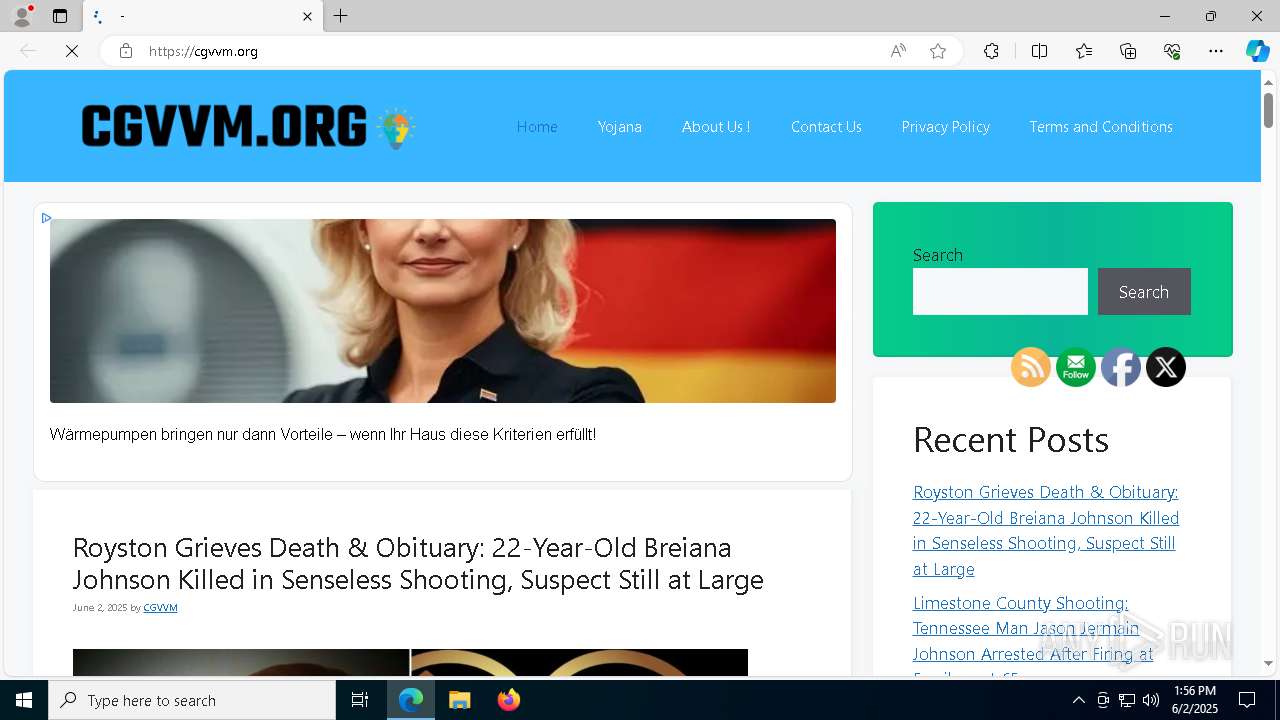Open File Explorer from the taskbar
The image size is (1280, 720).
[460, 700]
